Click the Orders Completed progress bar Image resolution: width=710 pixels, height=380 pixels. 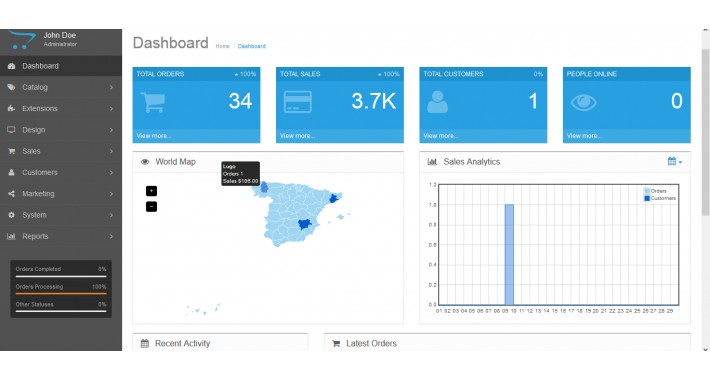click(x=61, y=276)
